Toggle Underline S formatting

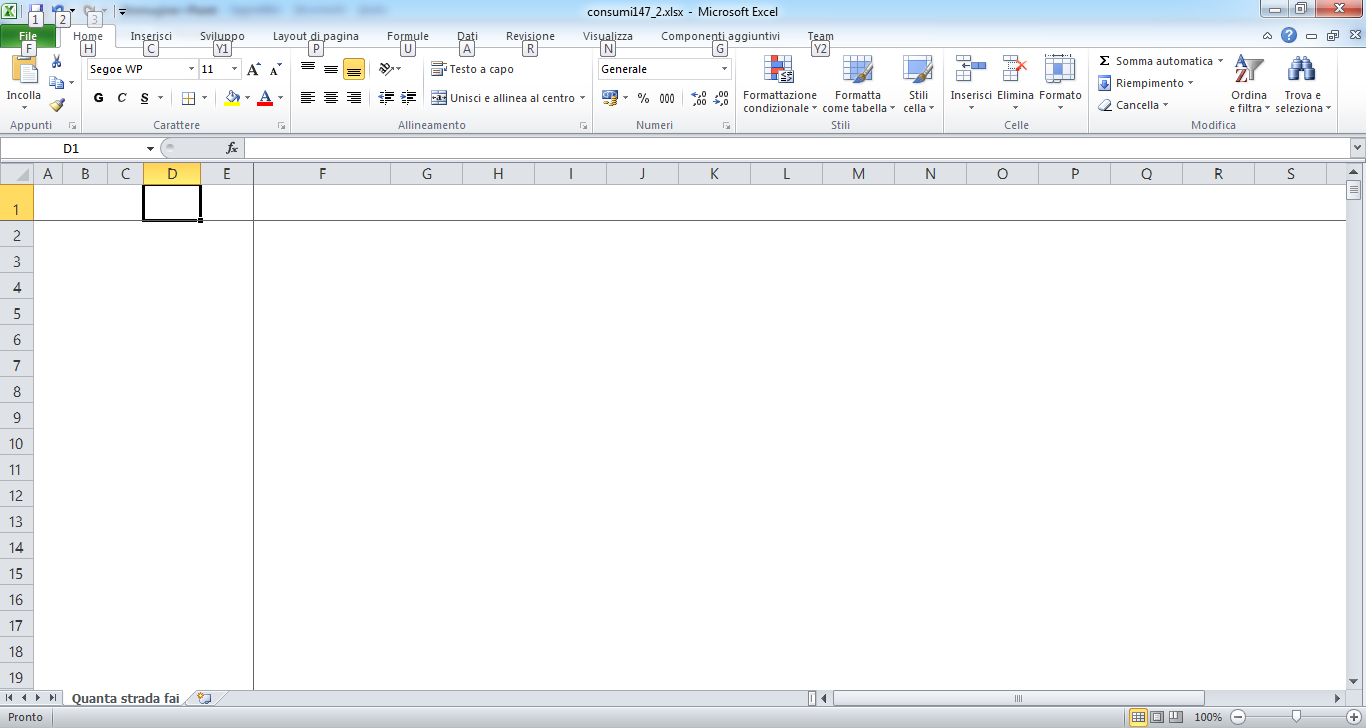[145, 98]
